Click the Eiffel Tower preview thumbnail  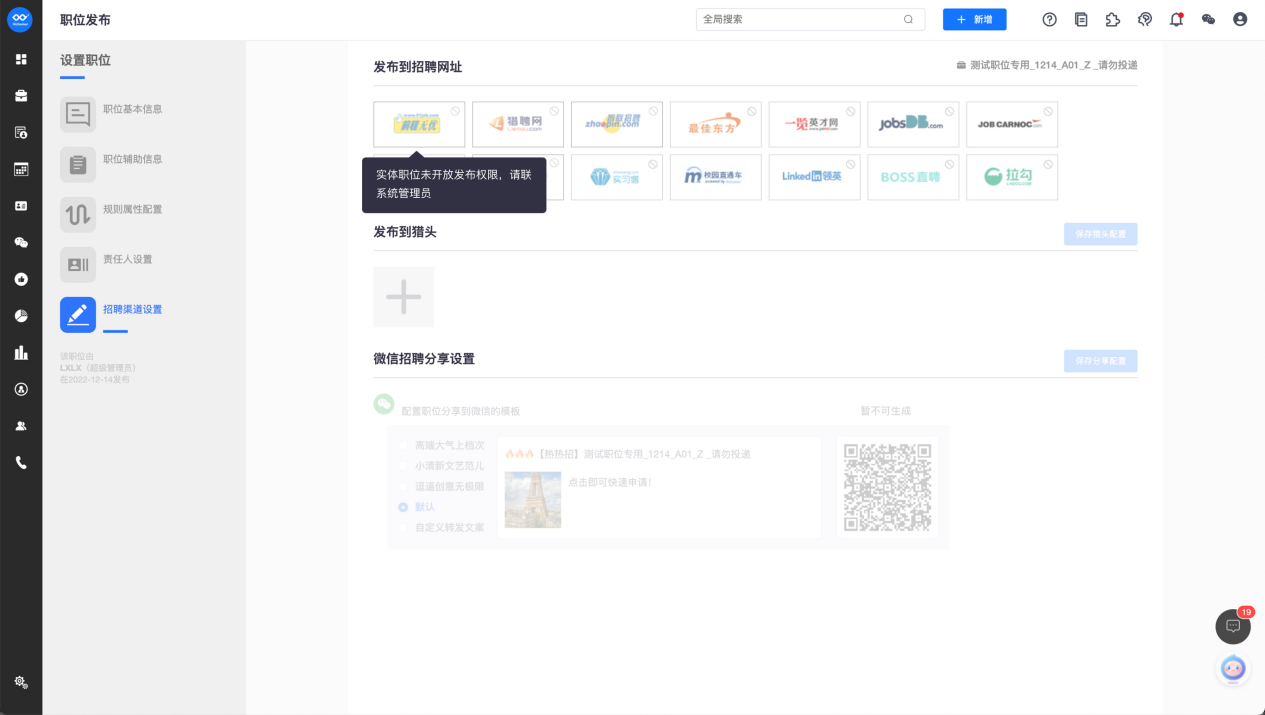(533, 499)
